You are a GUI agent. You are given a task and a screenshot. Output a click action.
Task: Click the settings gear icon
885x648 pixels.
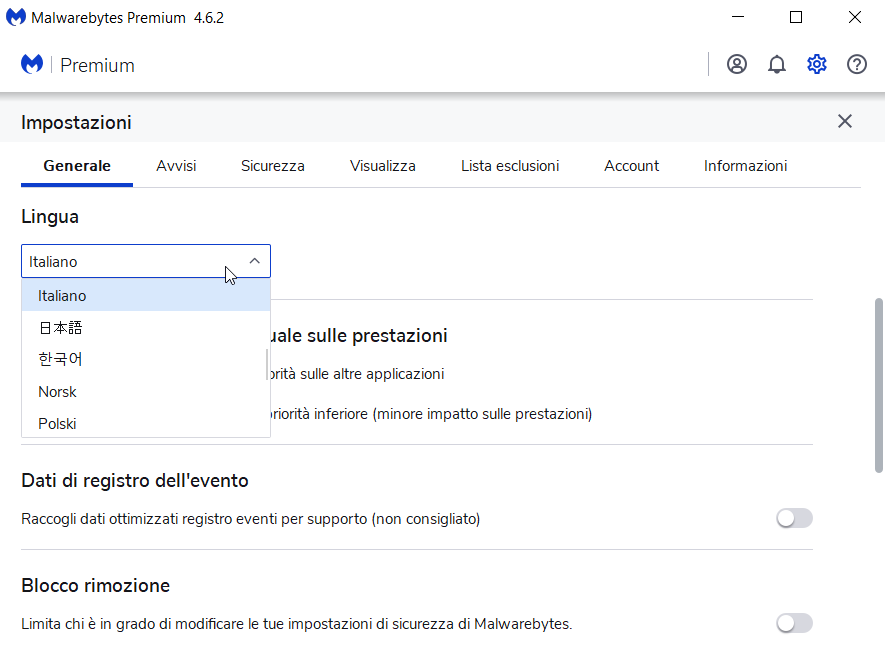click(x=817, y=64)
